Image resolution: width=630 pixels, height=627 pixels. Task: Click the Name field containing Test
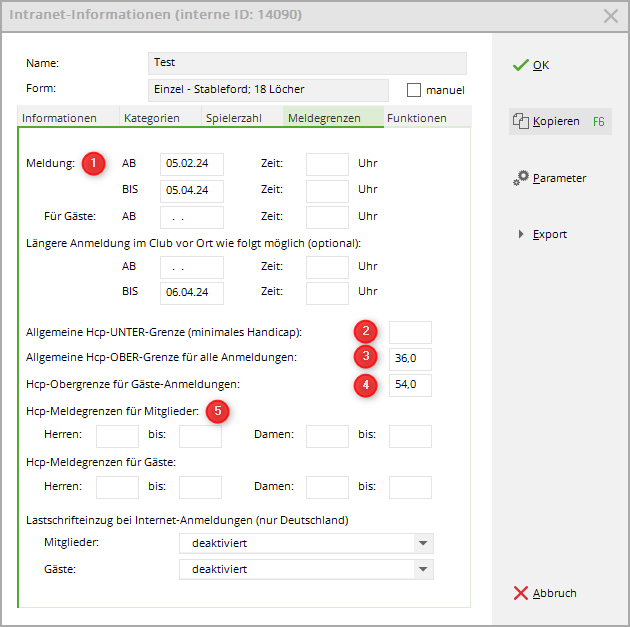coord(306,63)
